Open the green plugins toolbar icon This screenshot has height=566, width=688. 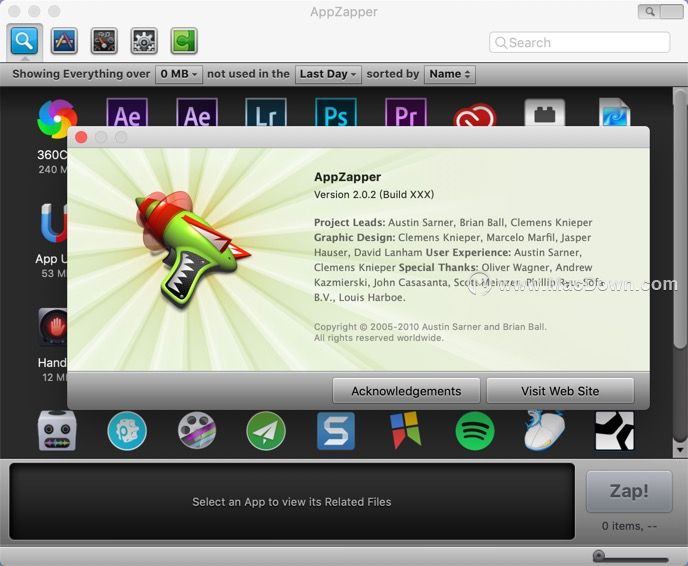184,41
